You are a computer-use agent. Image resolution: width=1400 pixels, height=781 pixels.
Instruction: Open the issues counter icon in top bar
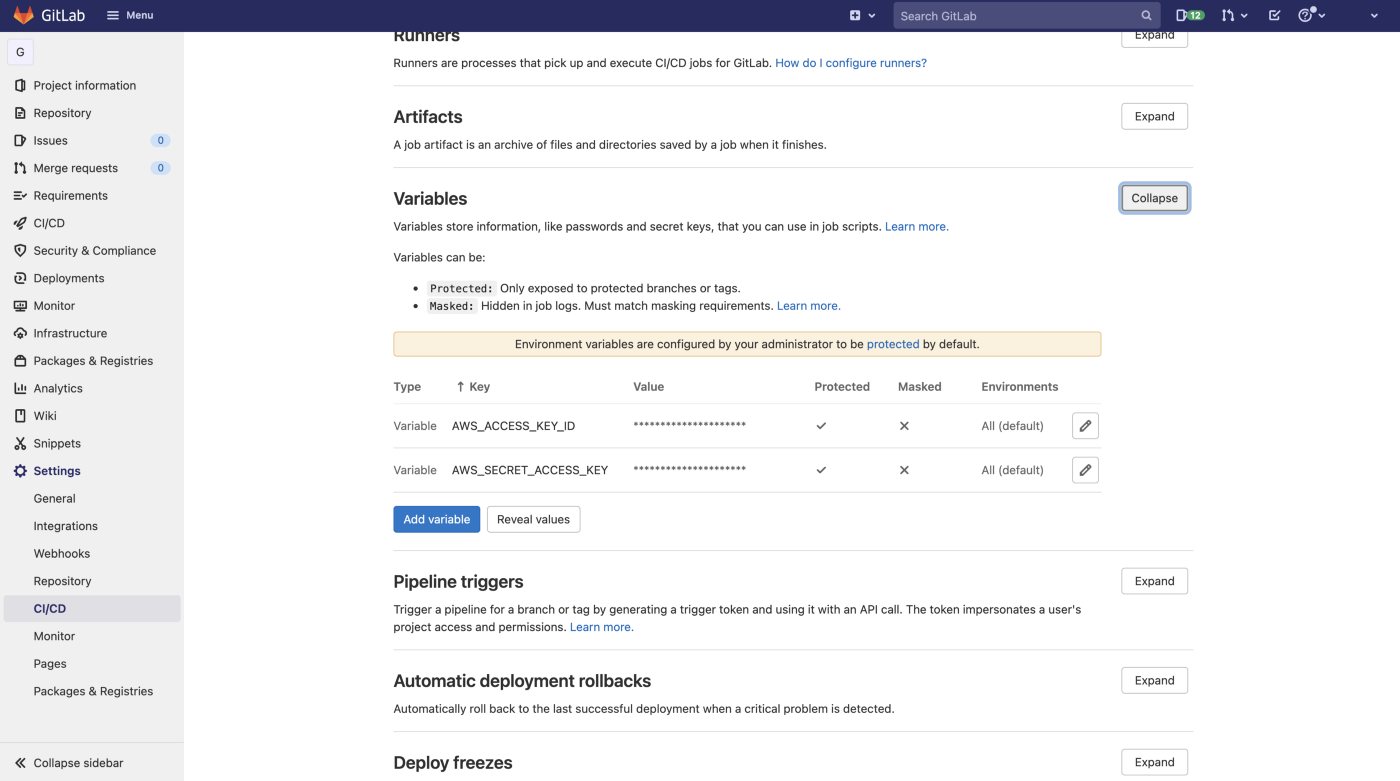click(1189, 15)
